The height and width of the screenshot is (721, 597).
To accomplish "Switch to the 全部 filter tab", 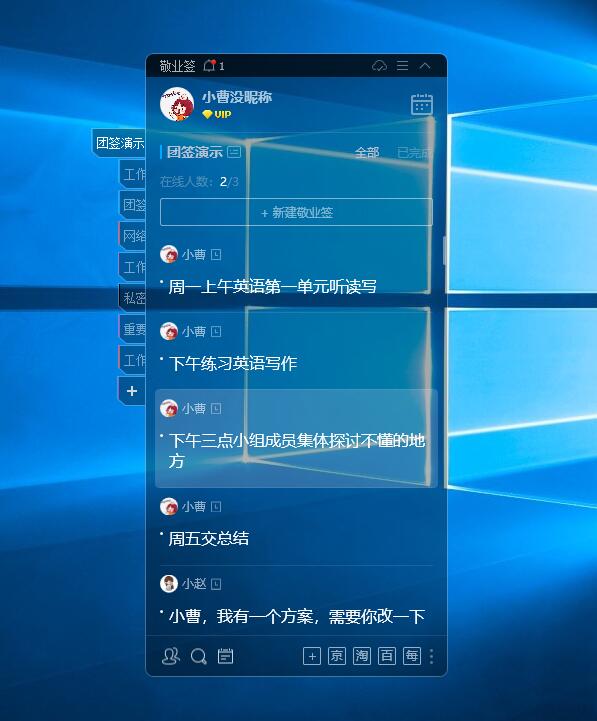I will point(367,152).
